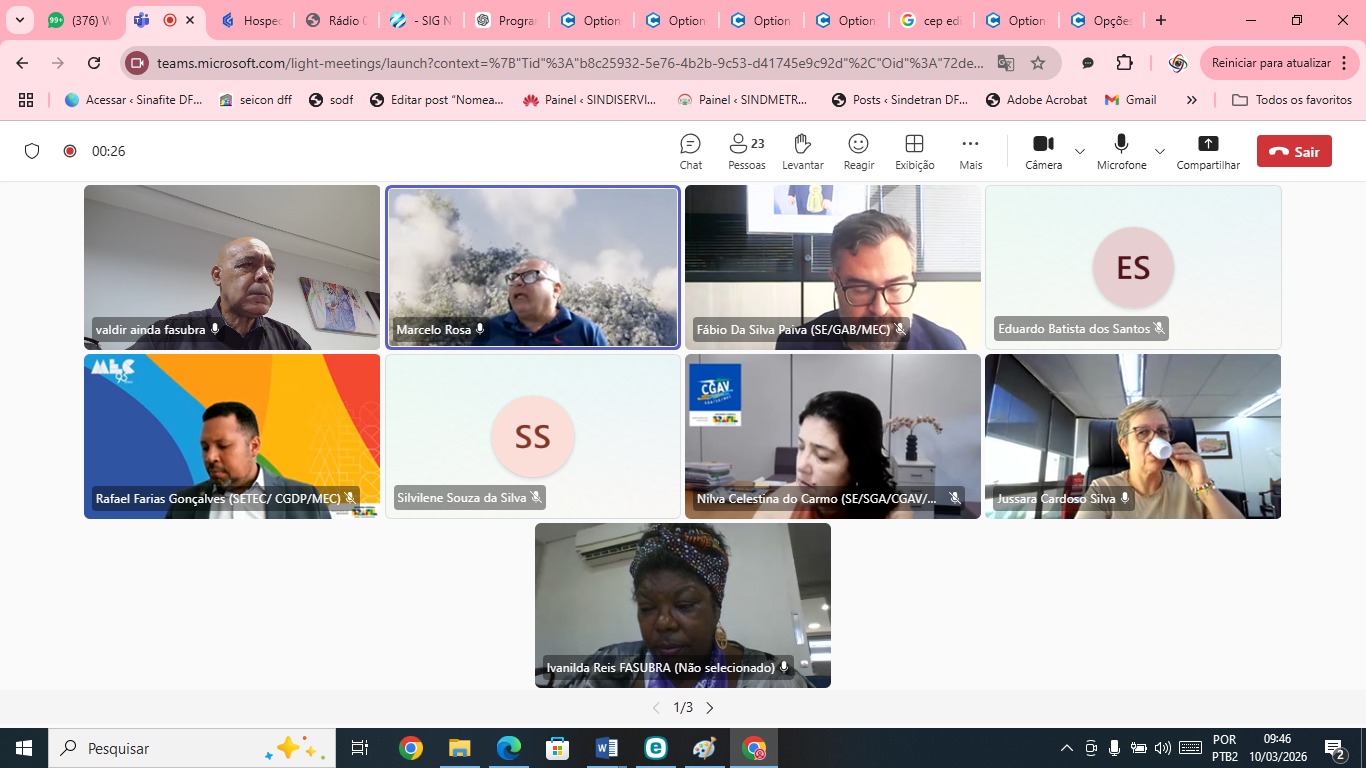Expand the camera options dropdown arrow
Viewport: 1366px width, 768px height.
click(1080, 152)
